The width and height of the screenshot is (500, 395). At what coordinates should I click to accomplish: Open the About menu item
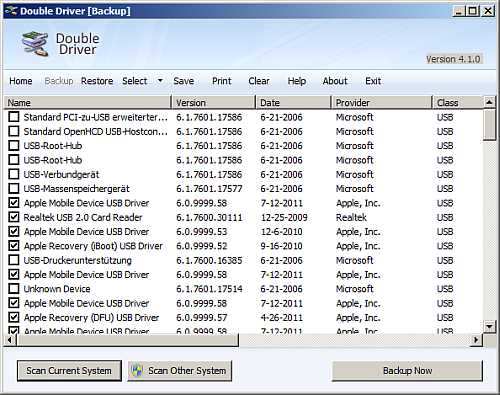pos(335,81)
